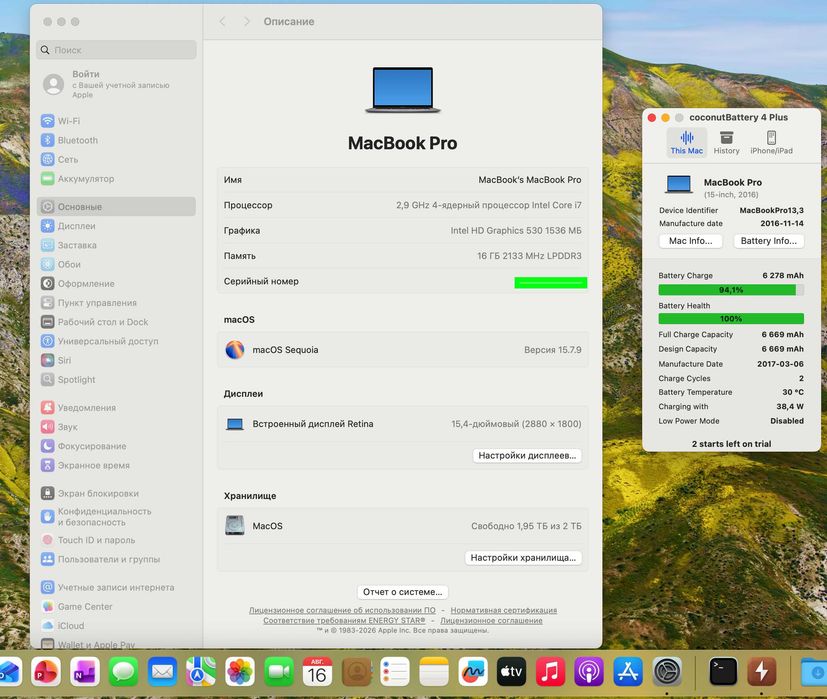Open Photos from the Dock

(x=240, y=672)
